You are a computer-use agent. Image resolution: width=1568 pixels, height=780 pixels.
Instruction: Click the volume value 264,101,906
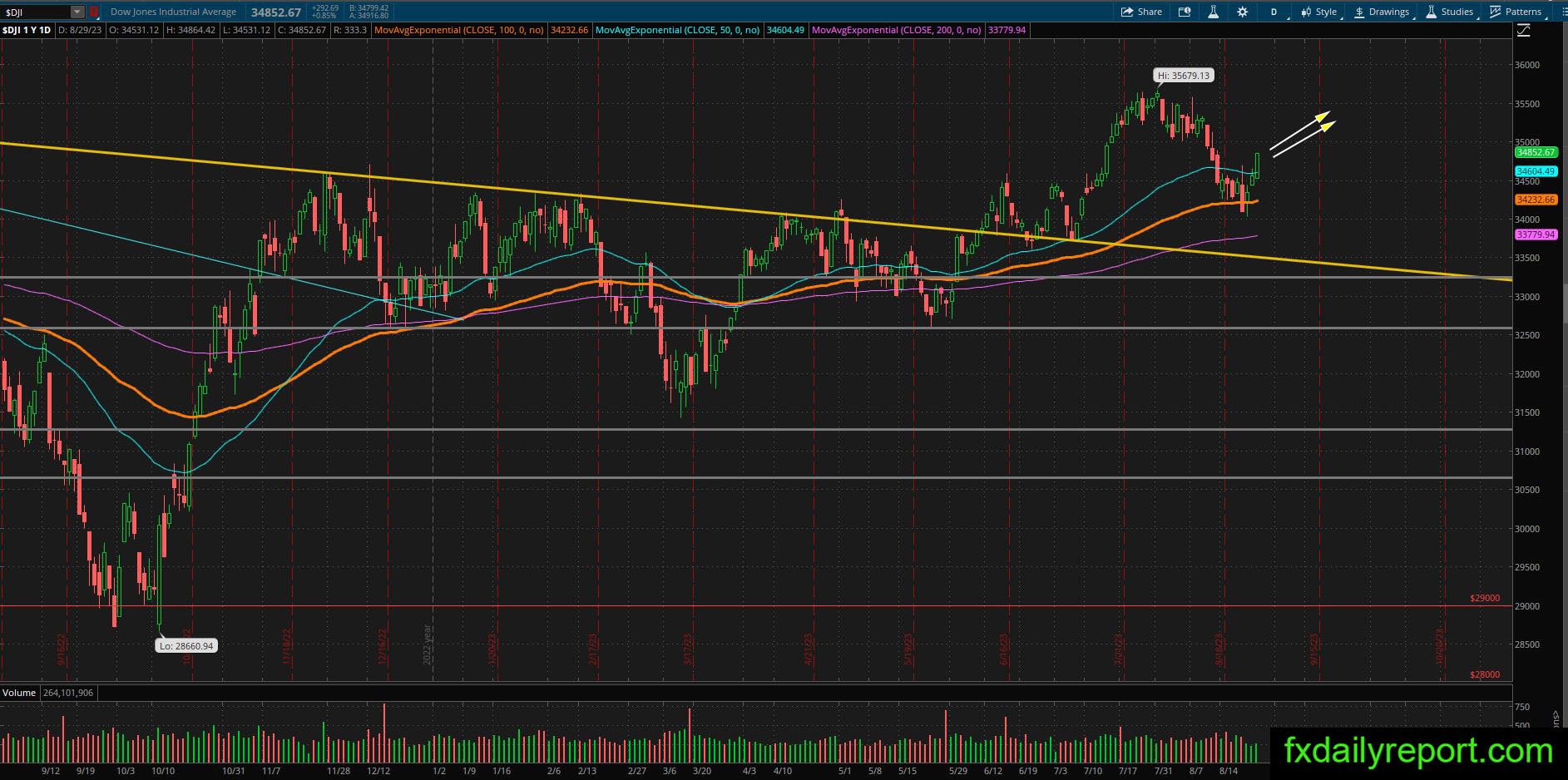point(67,693)
